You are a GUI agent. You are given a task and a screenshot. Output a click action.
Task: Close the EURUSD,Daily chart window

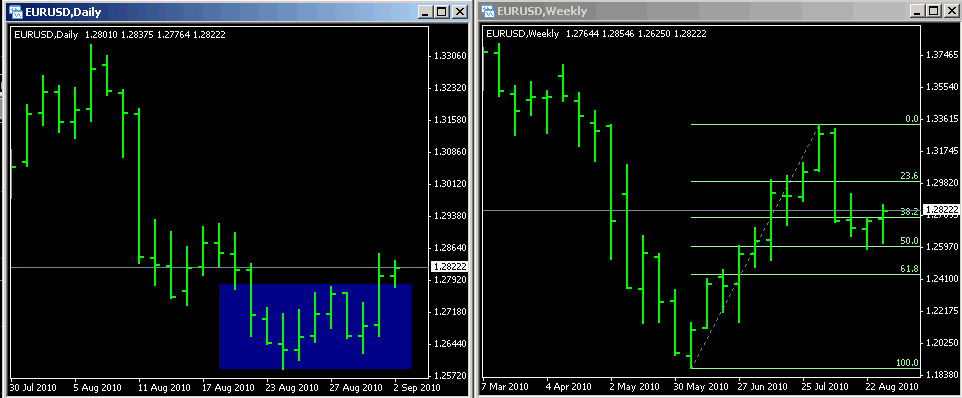click(460, 12)
